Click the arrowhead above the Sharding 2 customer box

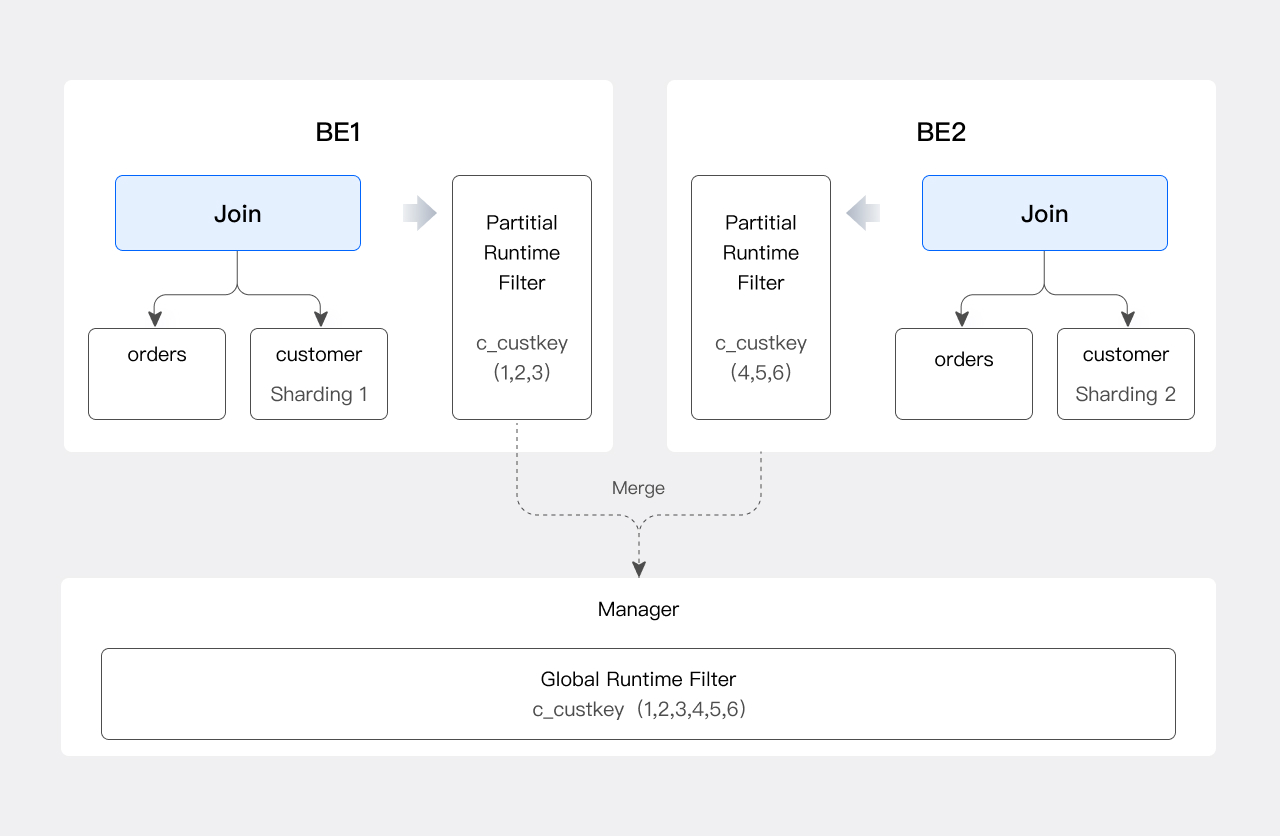pos(1128,319)
